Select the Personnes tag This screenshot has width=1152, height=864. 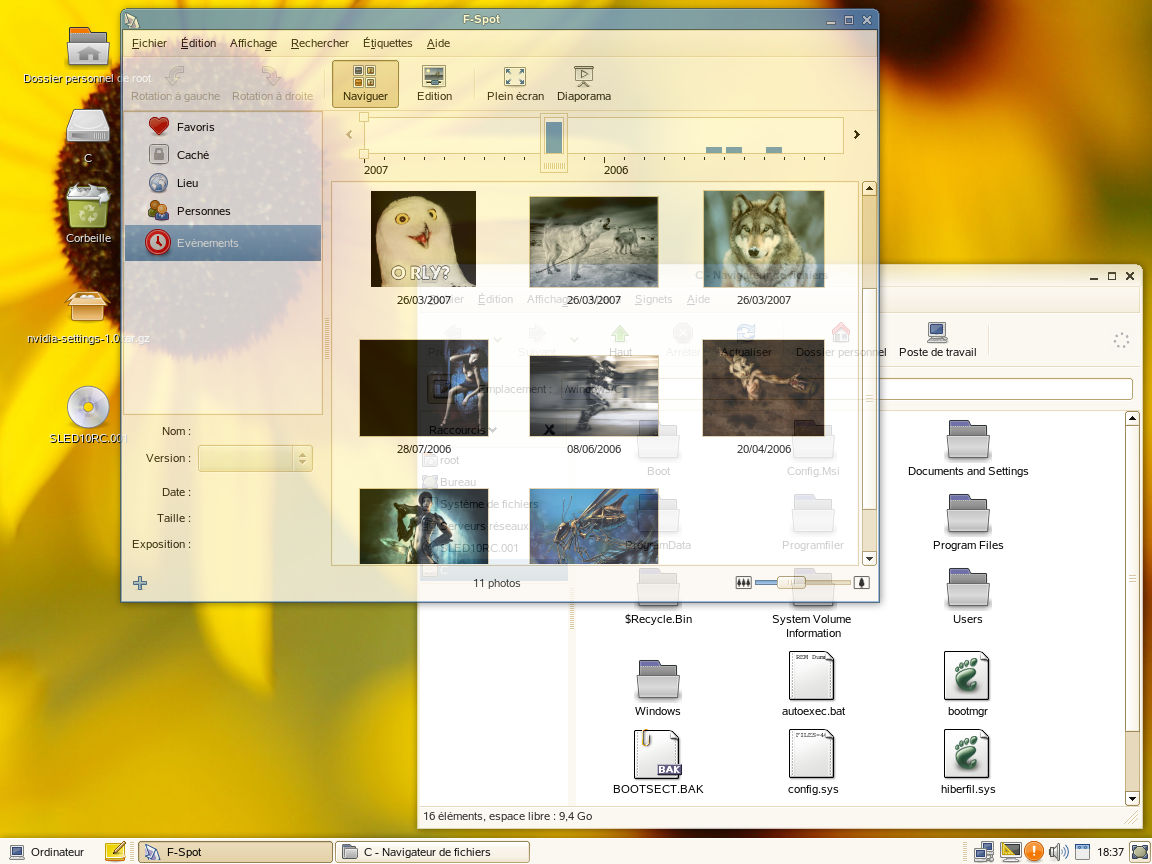coord(203,211)
